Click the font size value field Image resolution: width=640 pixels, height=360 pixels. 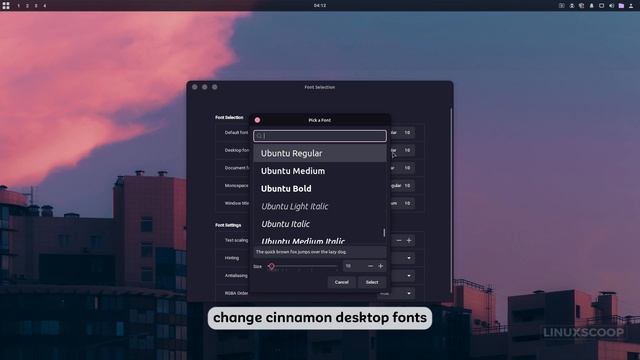(x=354, y=266)
